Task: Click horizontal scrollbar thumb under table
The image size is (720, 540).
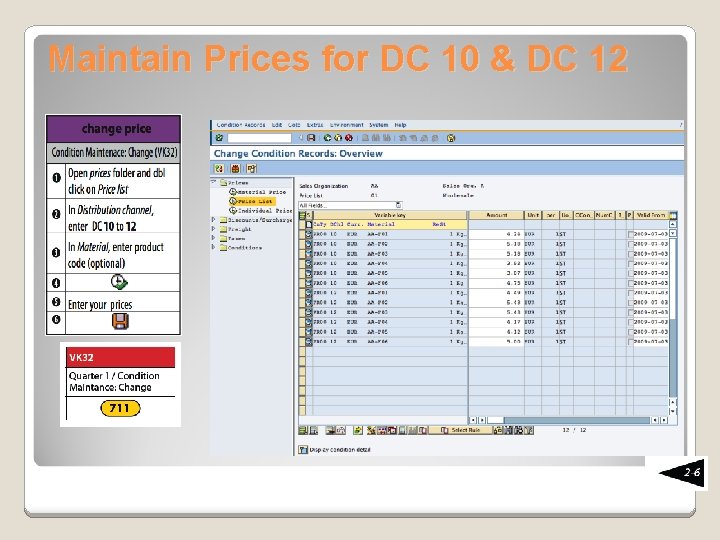Action: tap(495, 420)
